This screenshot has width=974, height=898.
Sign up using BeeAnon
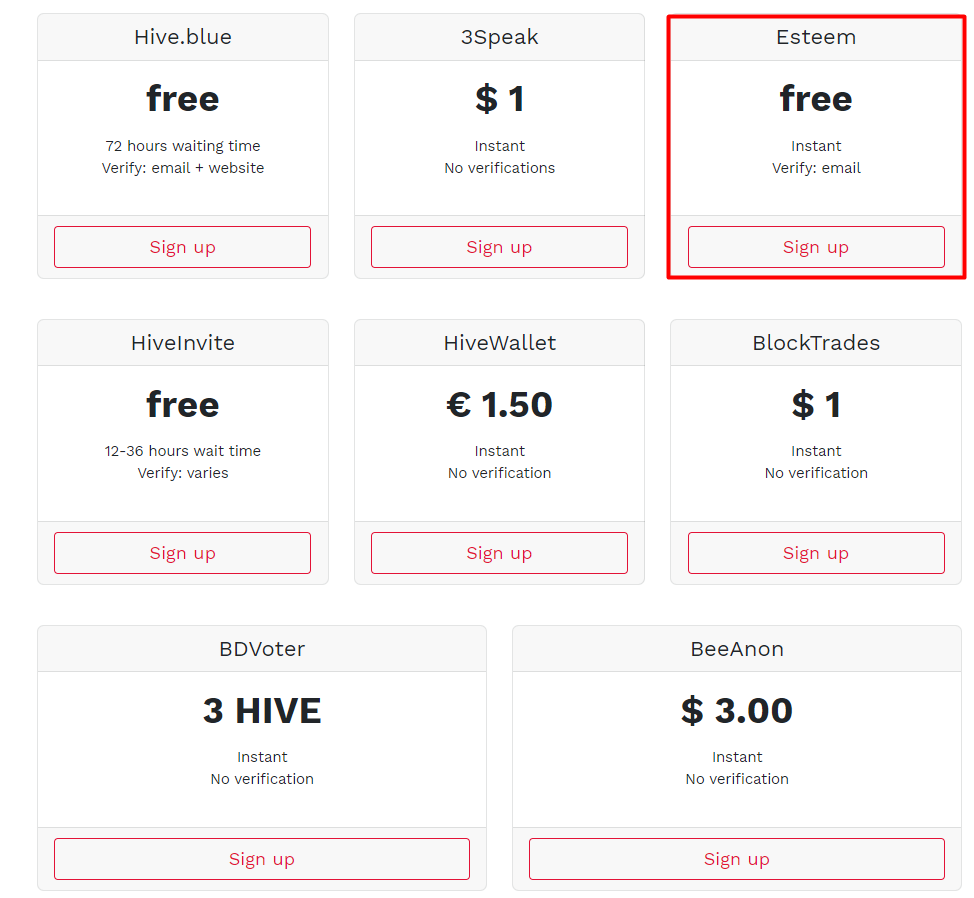pos(737,859)
